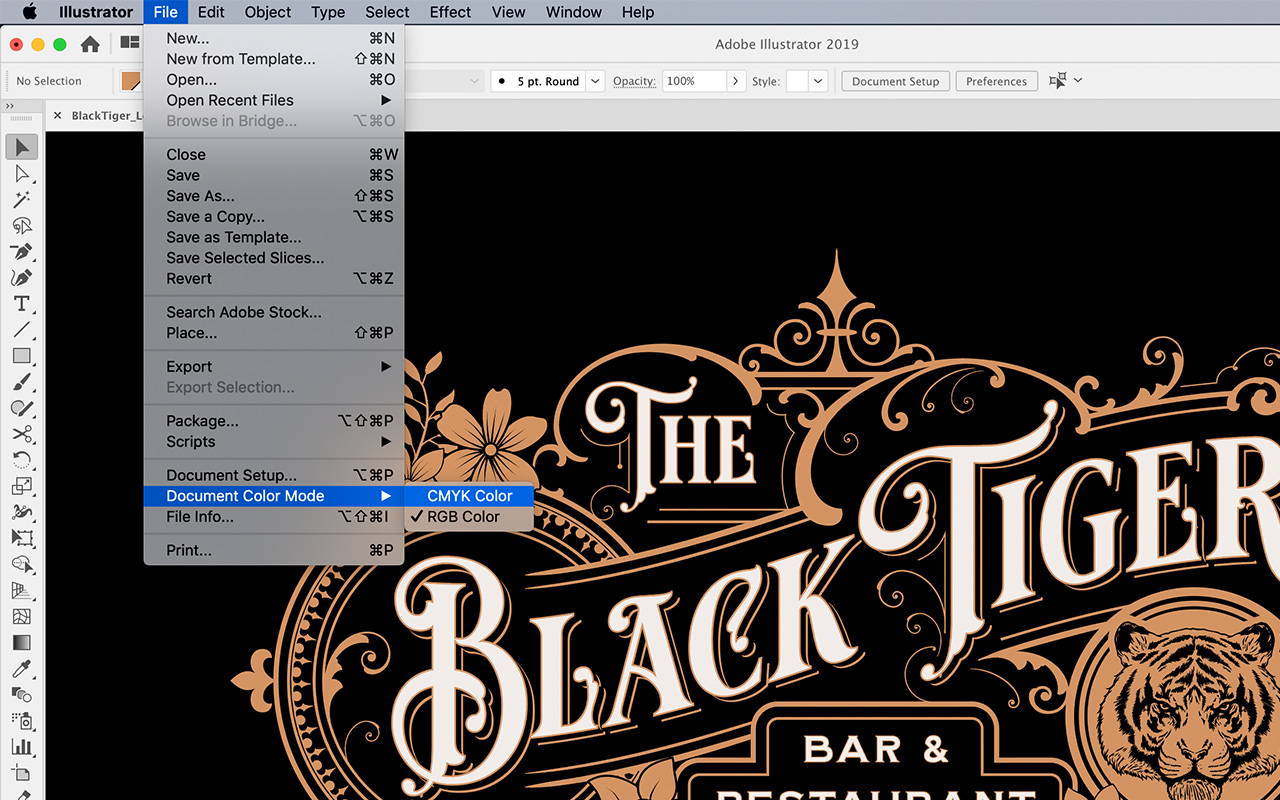This screenshot has height=800, width=1280.
Task: Select the Line Segment tool
Action: [22, 329]
